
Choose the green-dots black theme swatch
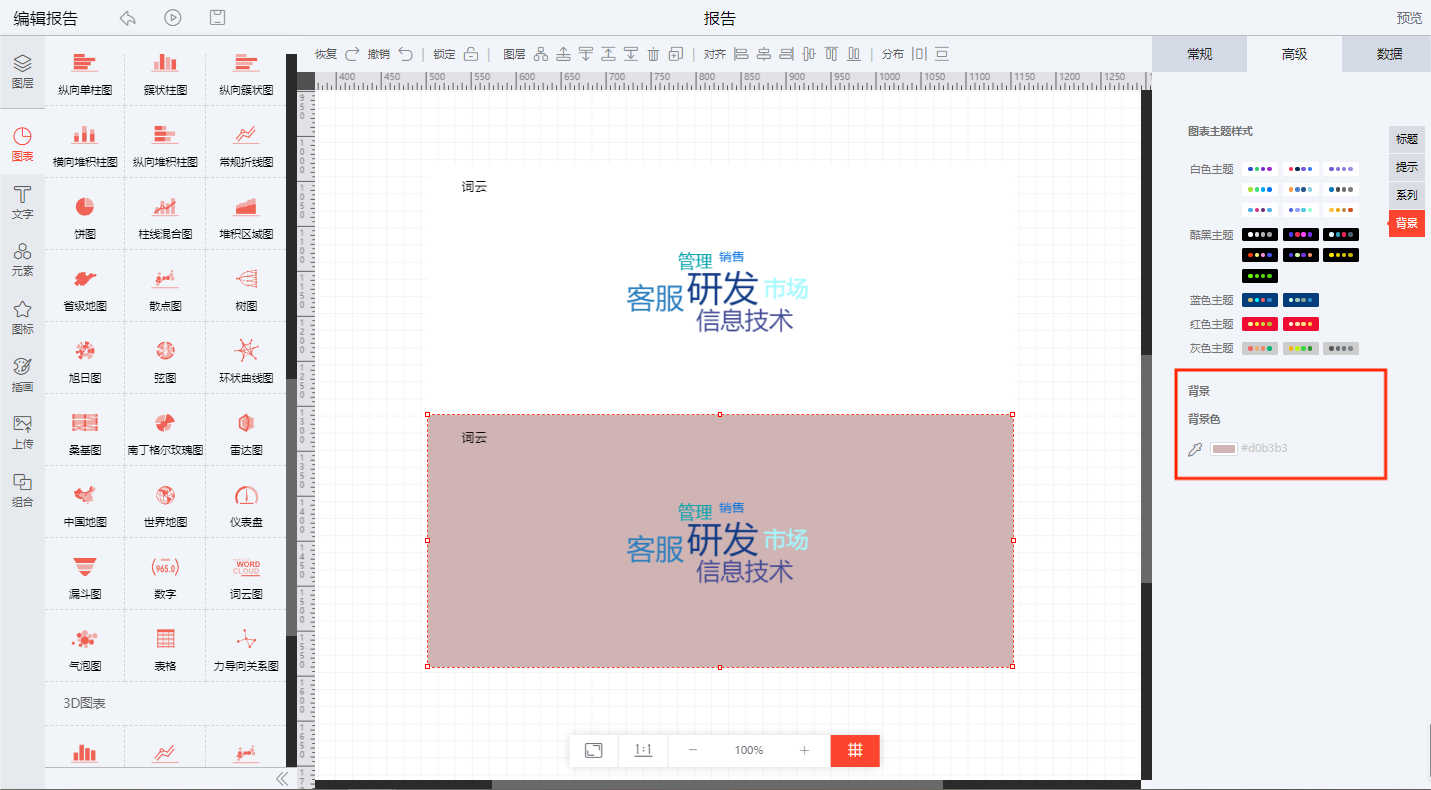coord(1260,276)
